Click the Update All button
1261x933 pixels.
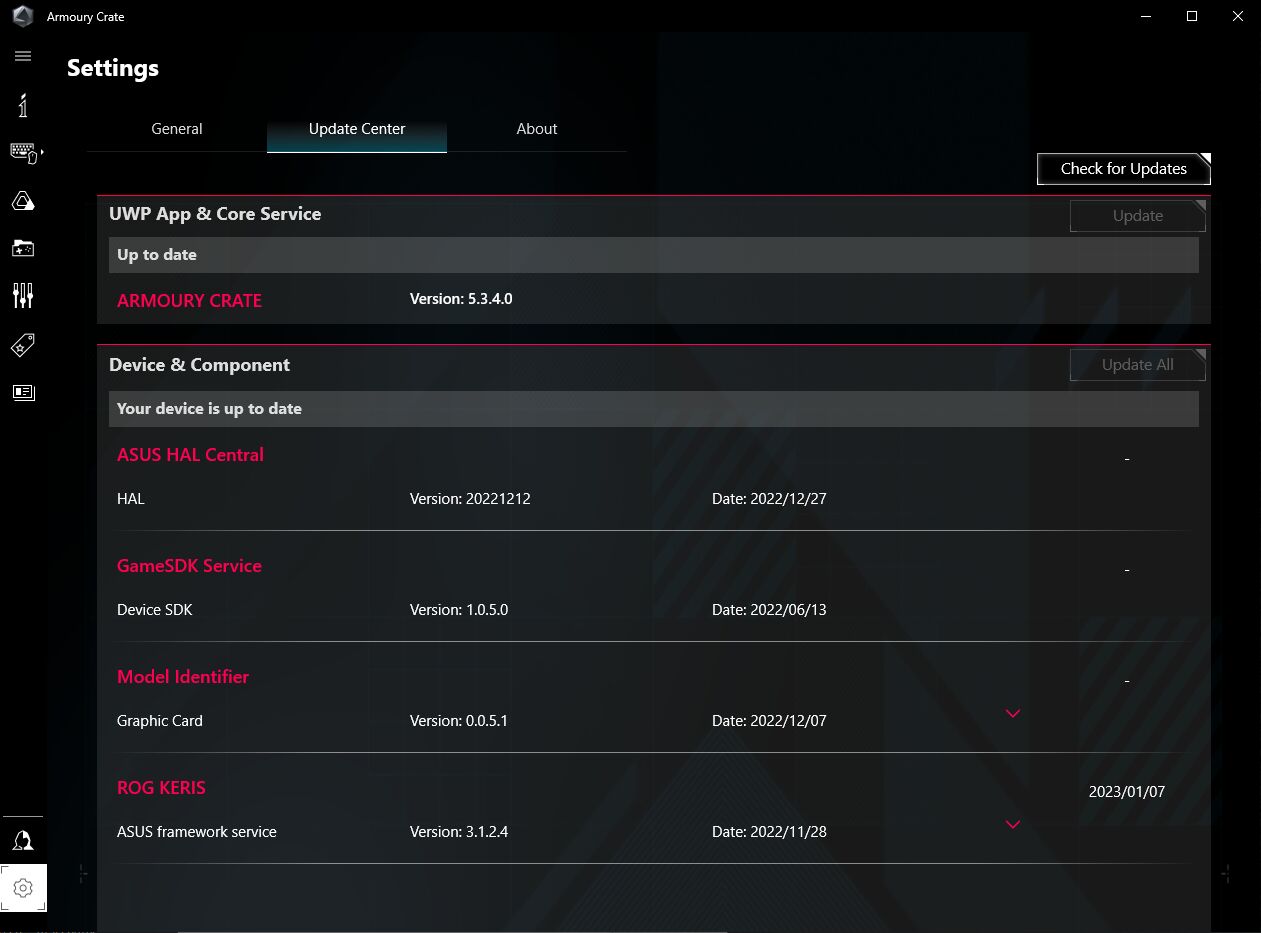1138,365
